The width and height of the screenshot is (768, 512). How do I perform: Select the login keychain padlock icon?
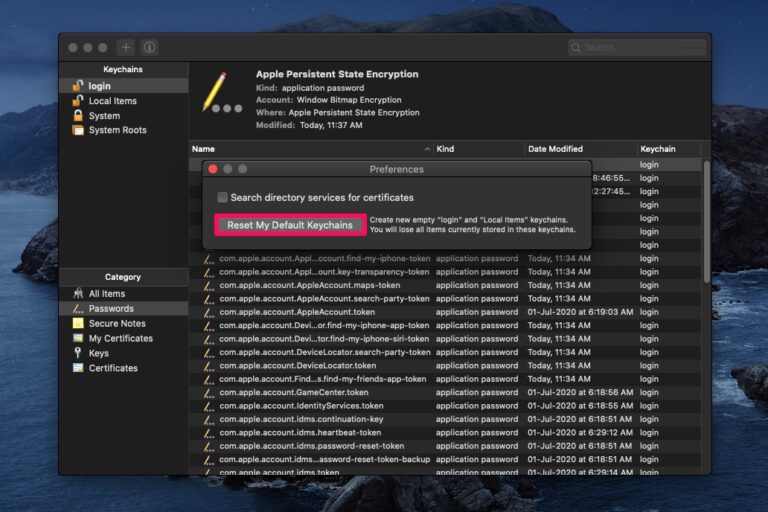[x=77, y=86]
